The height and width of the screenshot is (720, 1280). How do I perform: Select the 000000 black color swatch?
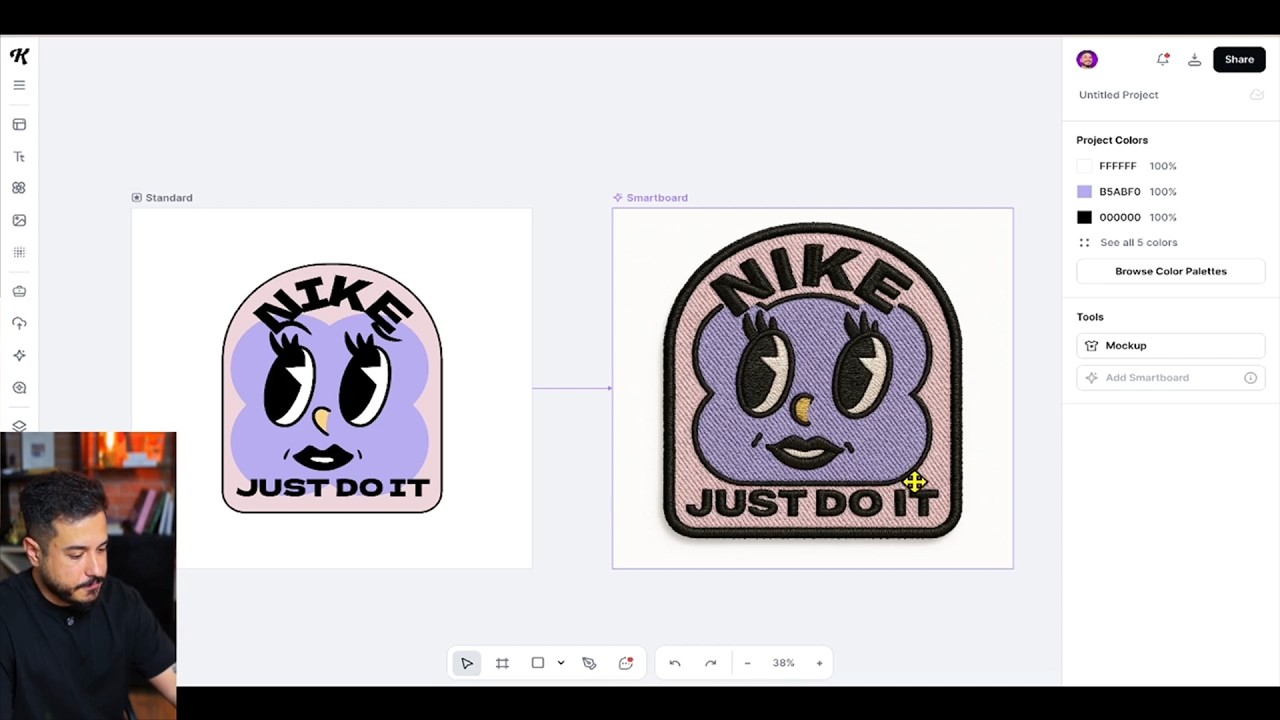[x=1084, y=217]
